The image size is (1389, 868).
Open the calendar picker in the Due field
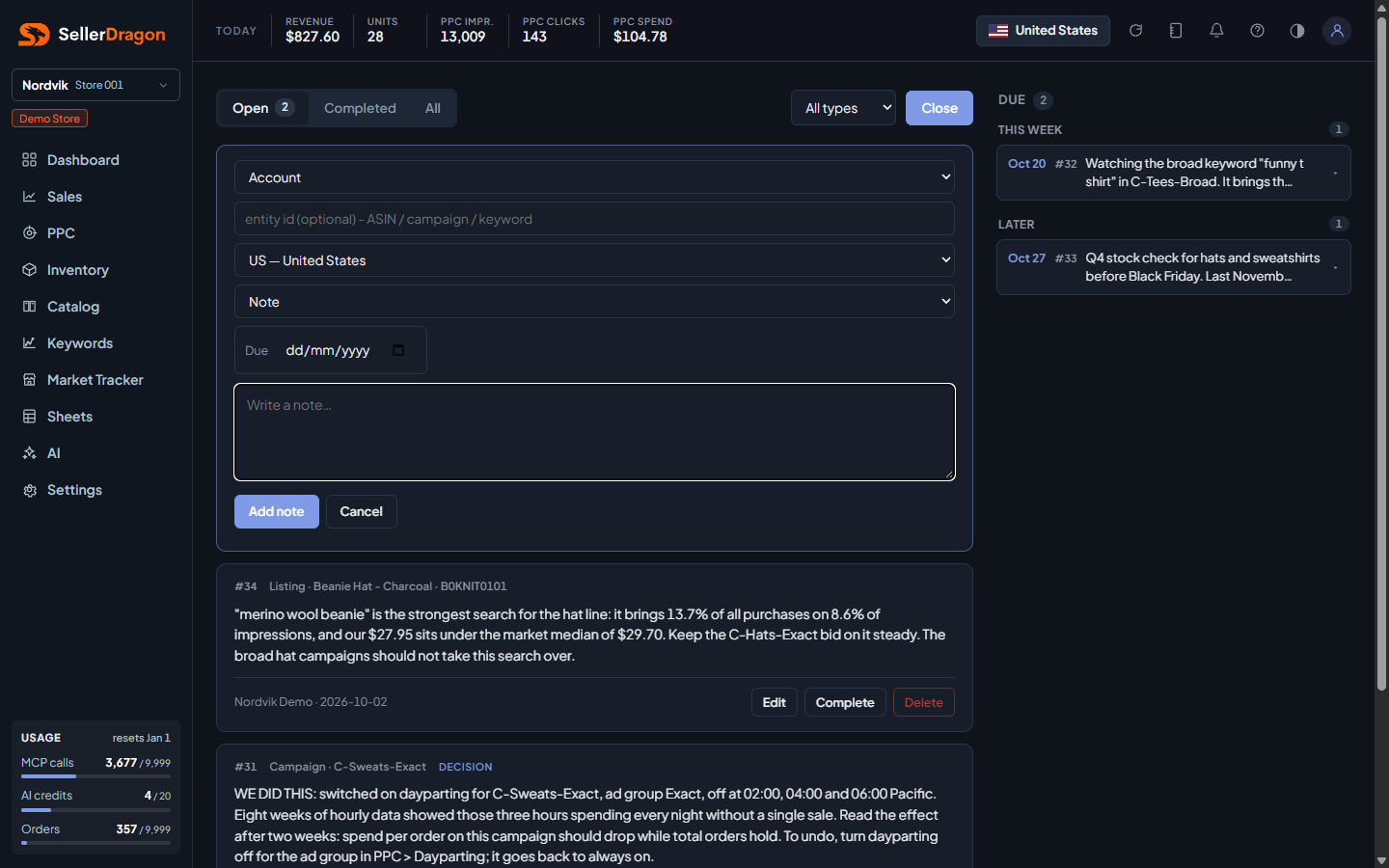pos(398,350)
